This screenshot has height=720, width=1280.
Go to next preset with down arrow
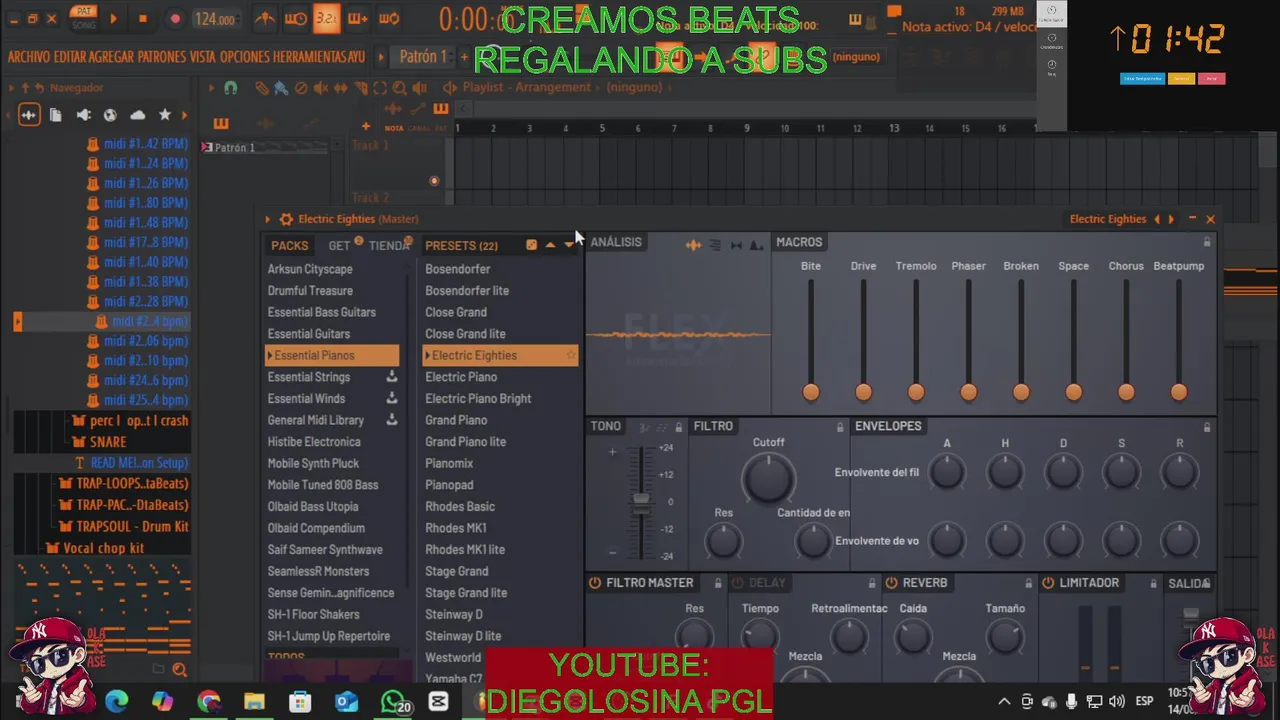click(568, 245)
